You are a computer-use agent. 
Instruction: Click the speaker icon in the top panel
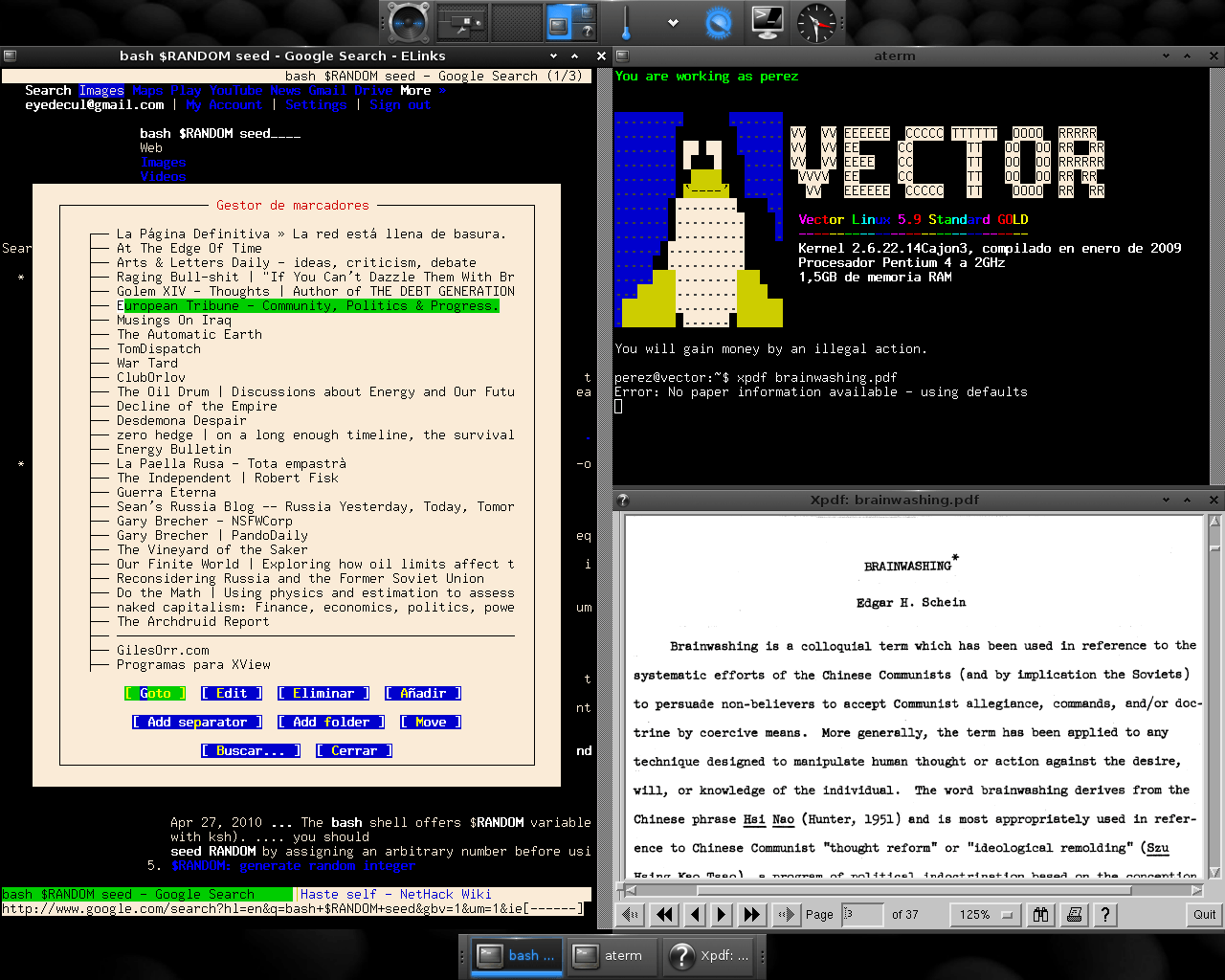(x=409, y=22)
